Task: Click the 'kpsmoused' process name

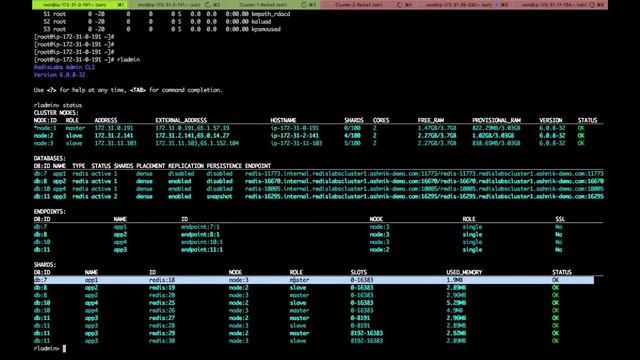Action: tap(266, 29)
